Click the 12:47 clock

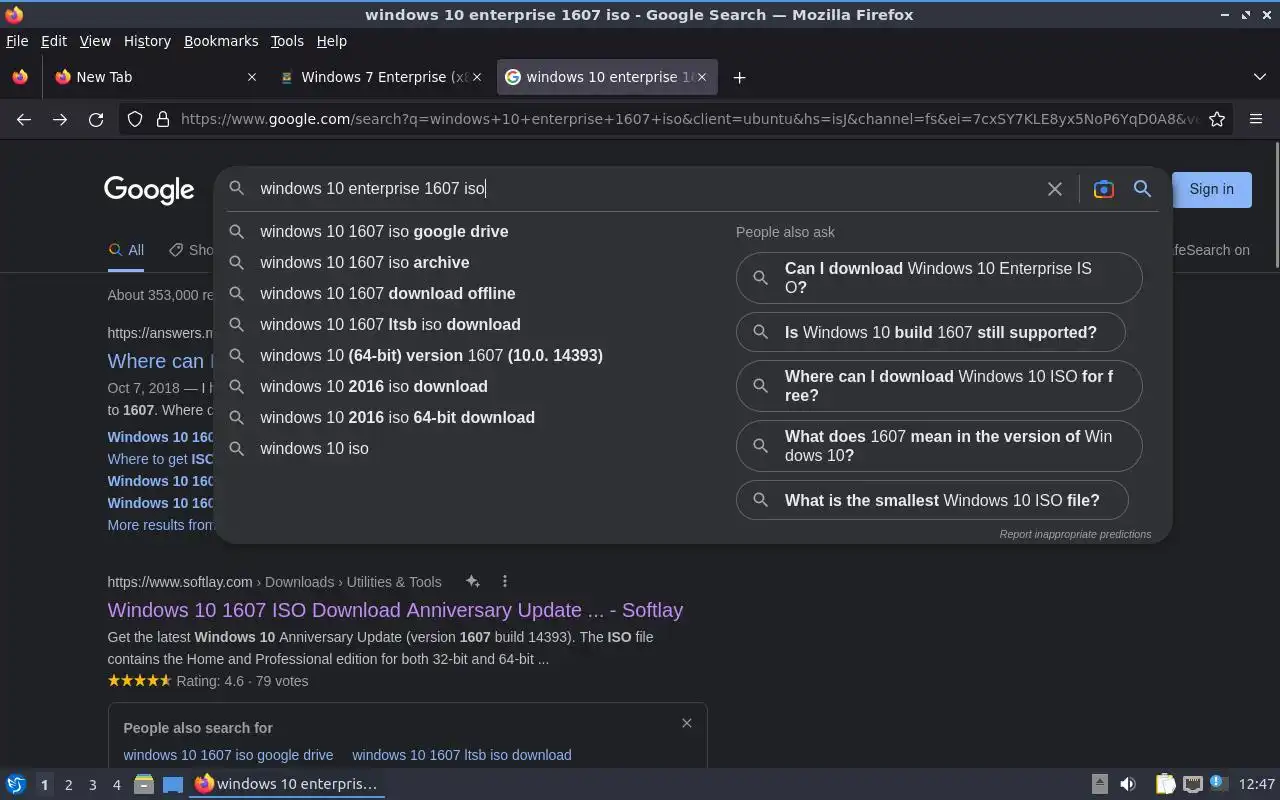[x=1256, y=784]
